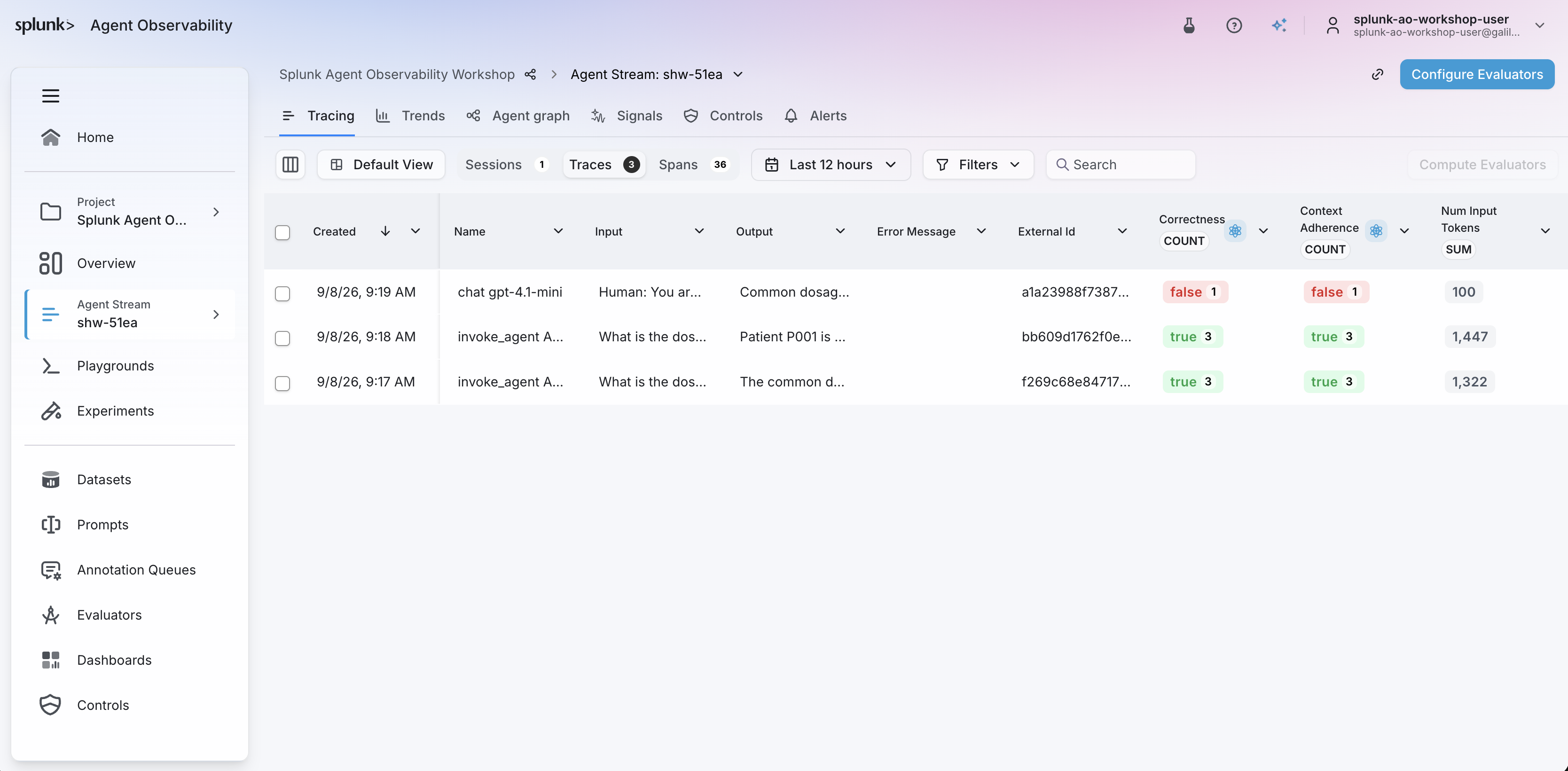1568x771 pixels.
Task: Open the Input column menu chevron
Action: coord(699,231)
